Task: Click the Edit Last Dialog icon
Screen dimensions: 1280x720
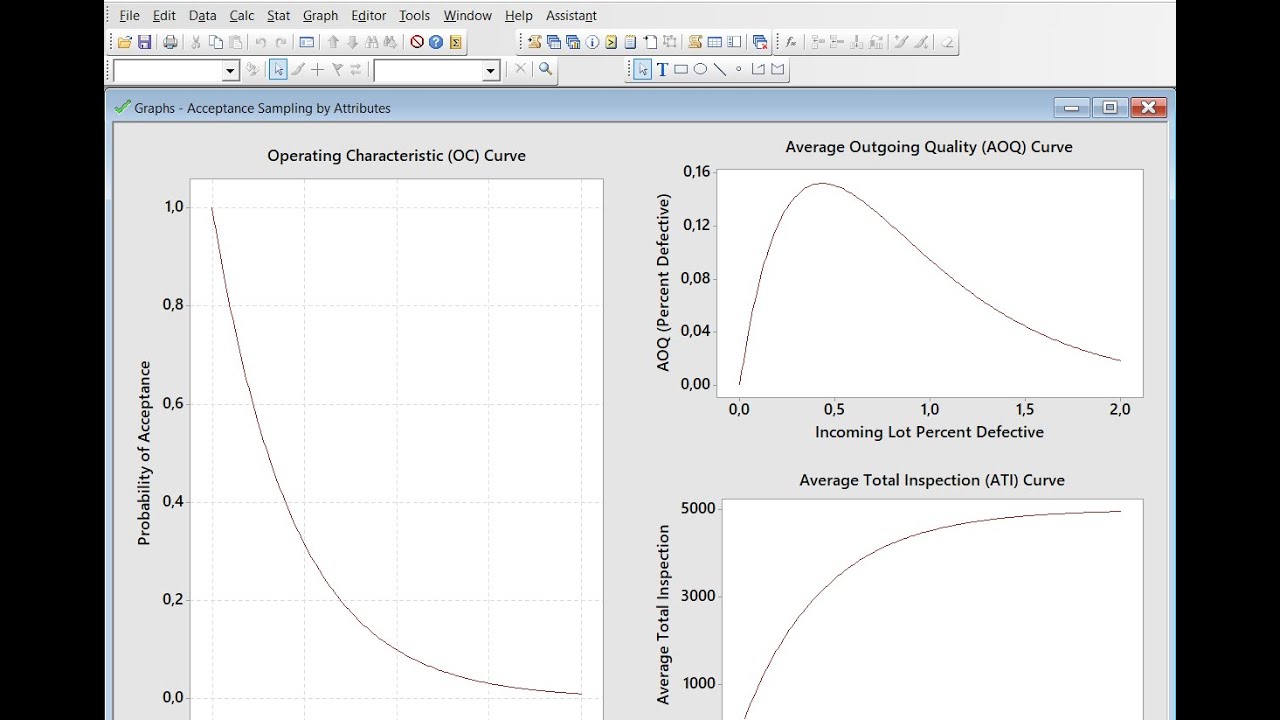Action: pos(307,42)
